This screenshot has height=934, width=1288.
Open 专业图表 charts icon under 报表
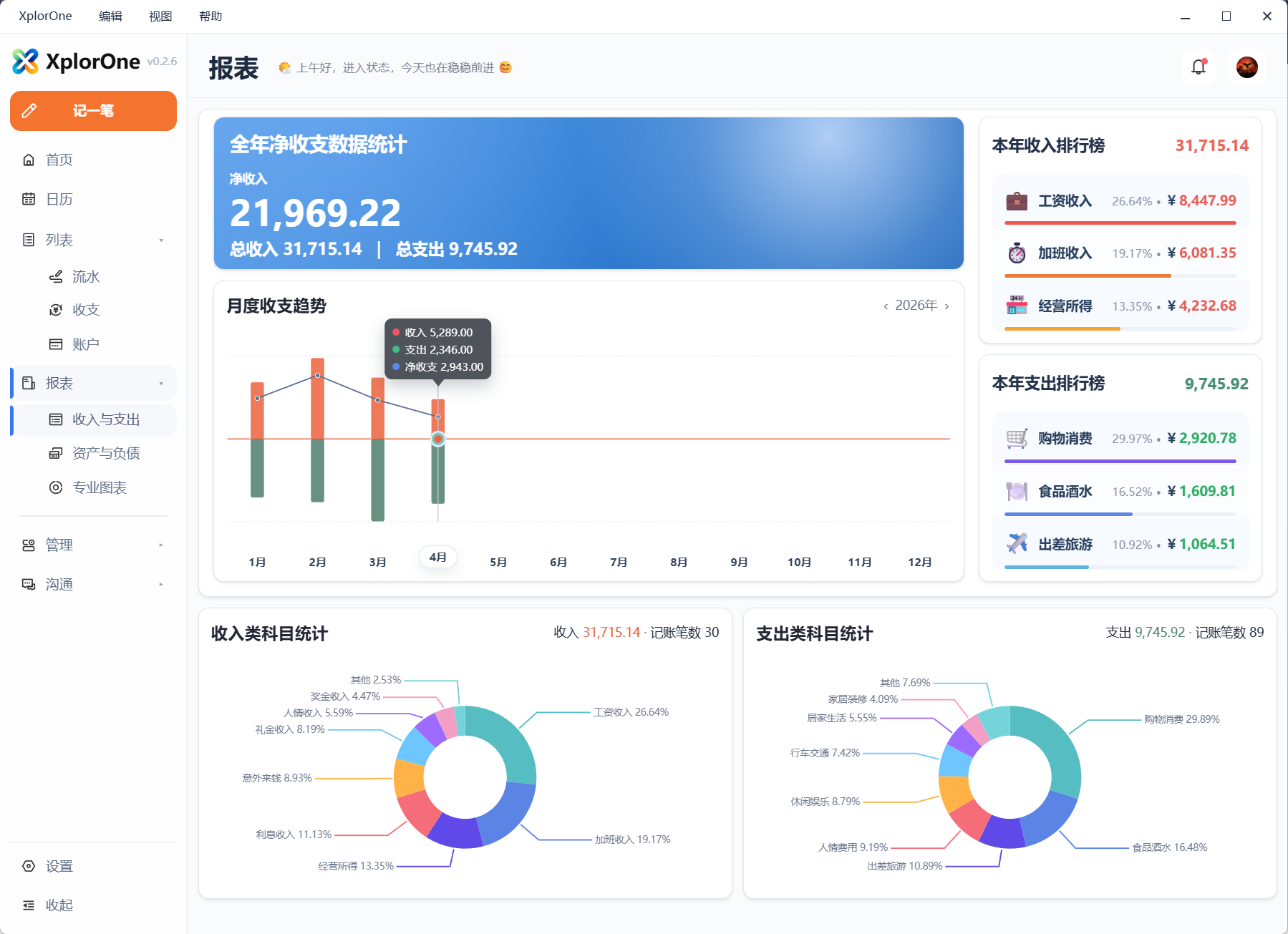56,487
